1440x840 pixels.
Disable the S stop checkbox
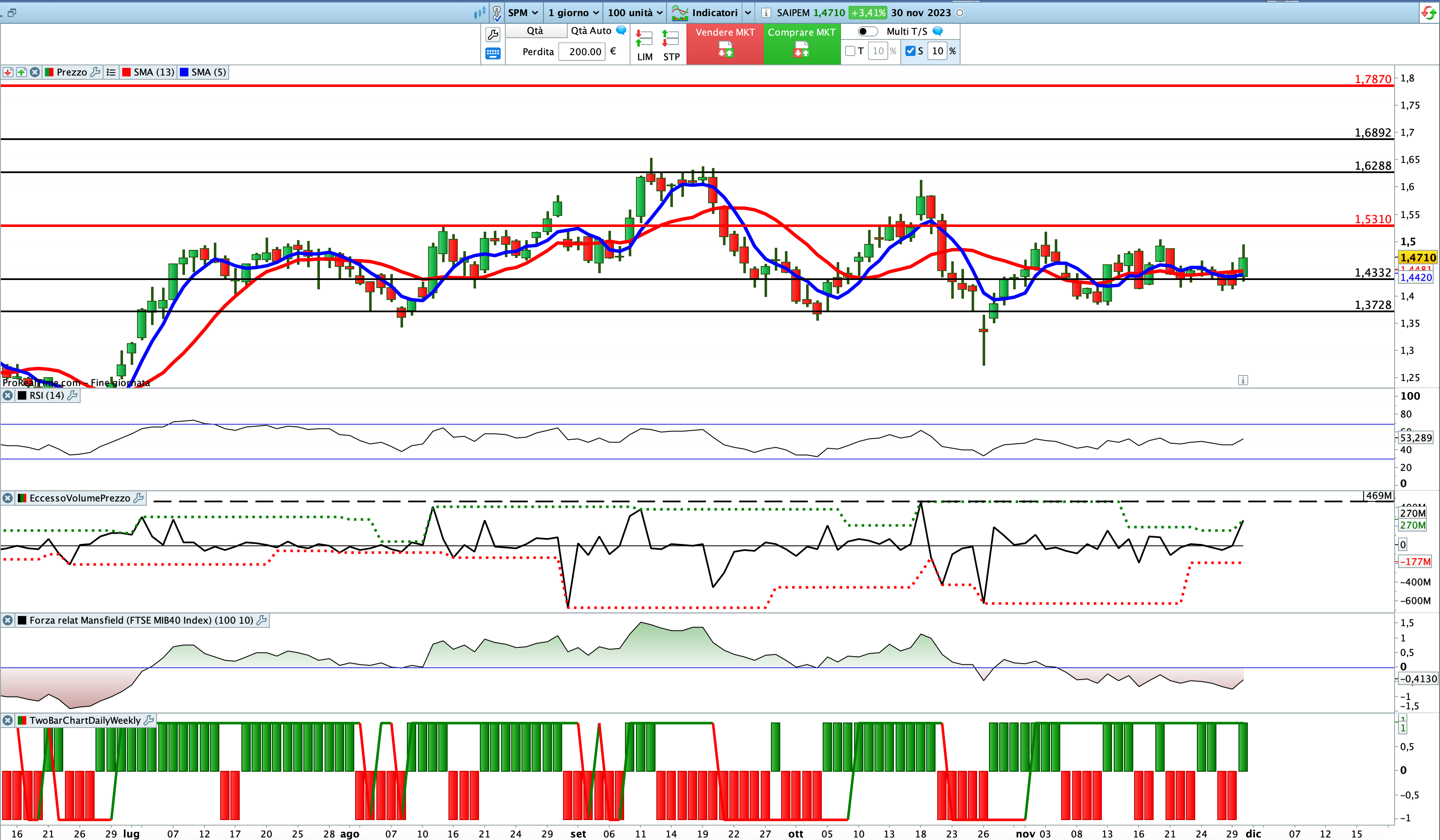(910, 51)
